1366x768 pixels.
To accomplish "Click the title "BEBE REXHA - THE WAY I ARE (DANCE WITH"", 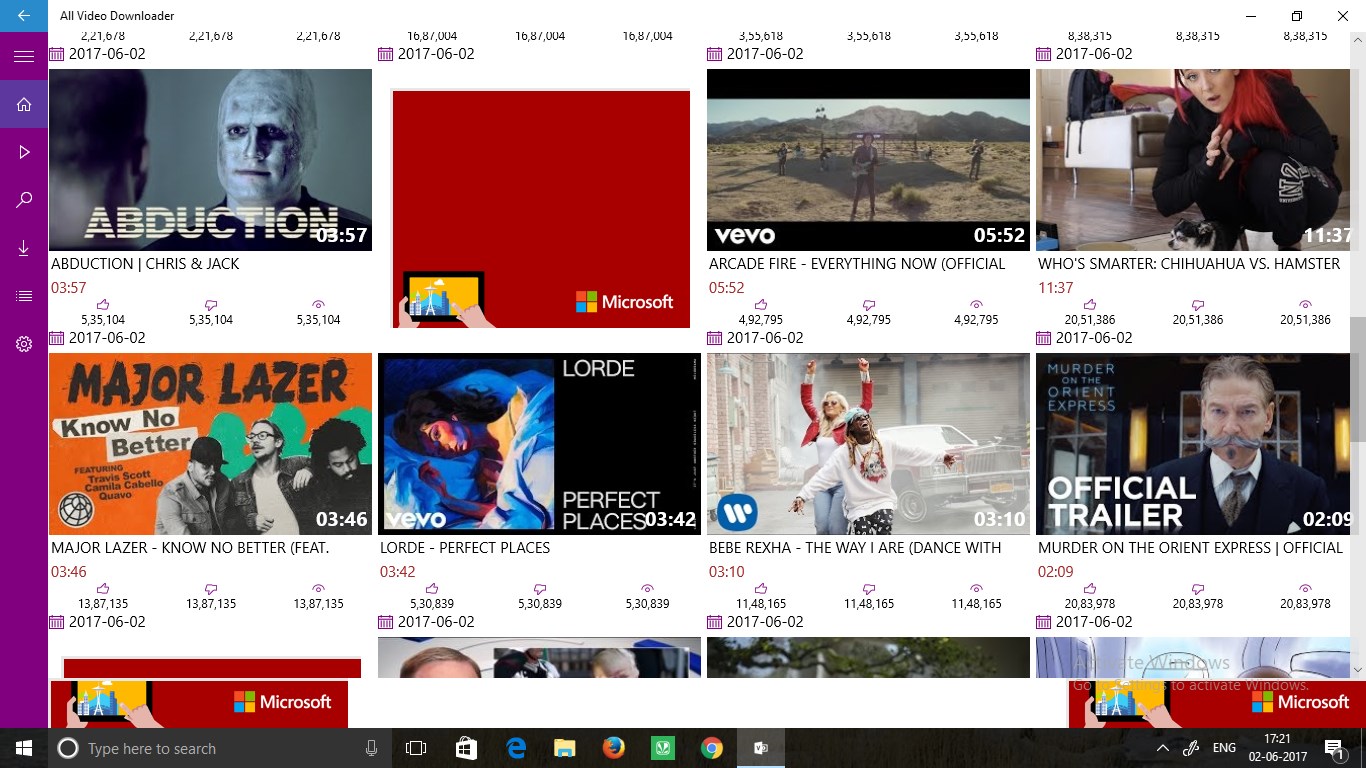I will (855, 548).
